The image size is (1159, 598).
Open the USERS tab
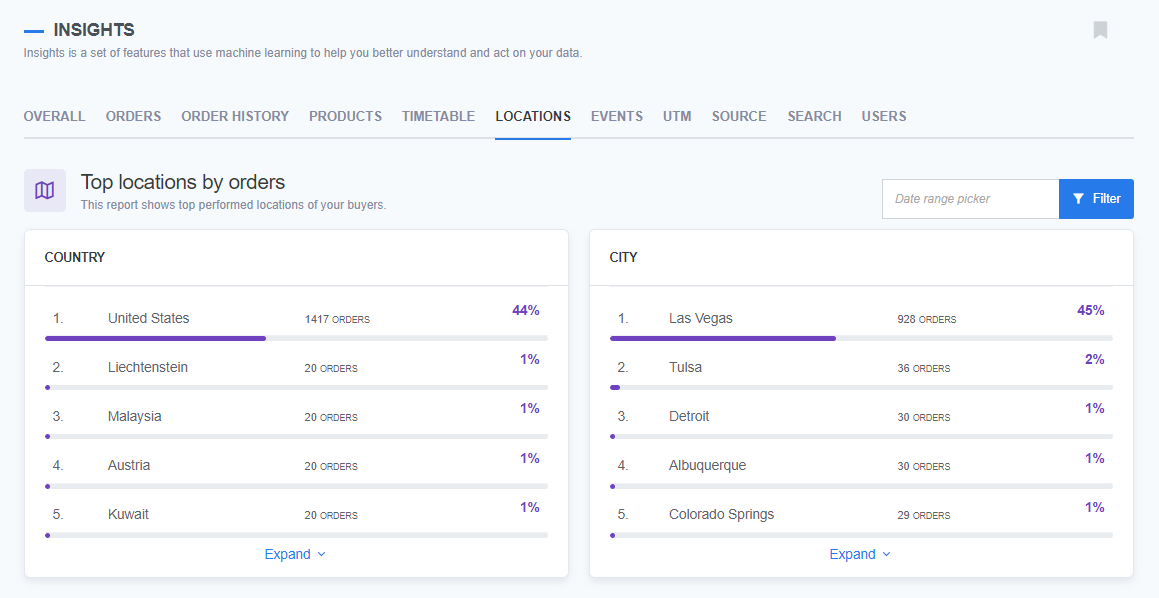tap(883, 116)
